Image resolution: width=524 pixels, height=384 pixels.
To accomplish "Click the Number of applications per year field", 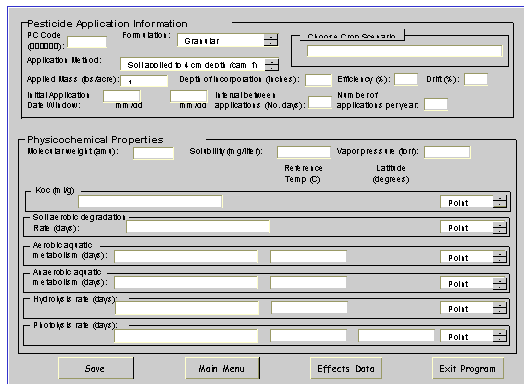I will (436, 104).
